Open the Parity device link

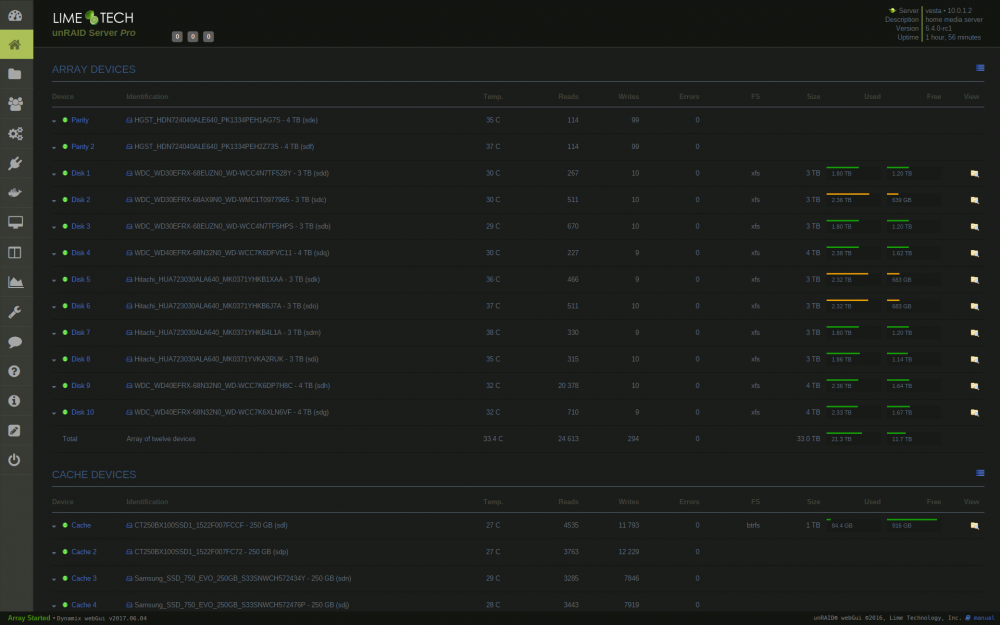pyautogui.click(x=80, y=120)
